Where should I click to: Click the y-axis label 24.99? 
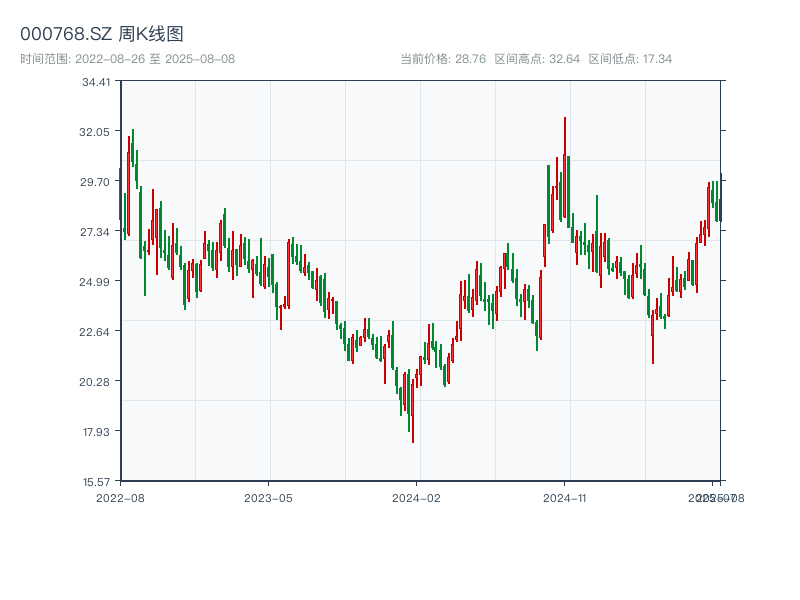(94, 282)
